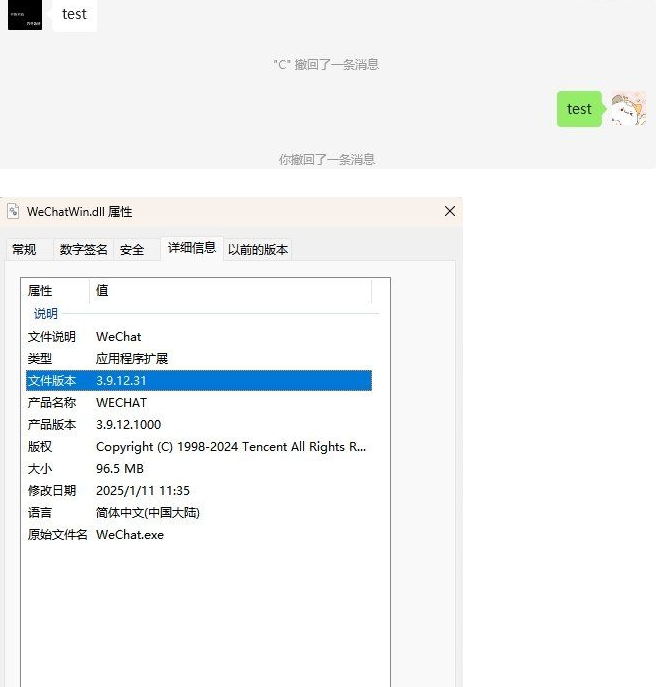Click the 属性 column header
This screenshot has height=687, width=656.
pyautogui.click(x=40, y=291)
